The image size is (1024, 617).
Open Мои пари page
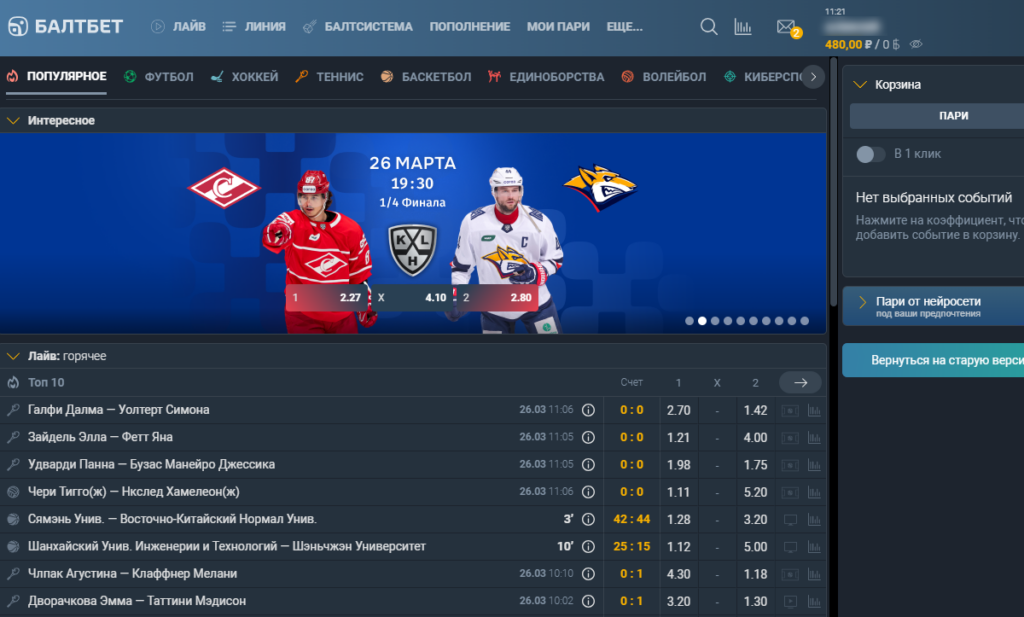coord(558,27)
